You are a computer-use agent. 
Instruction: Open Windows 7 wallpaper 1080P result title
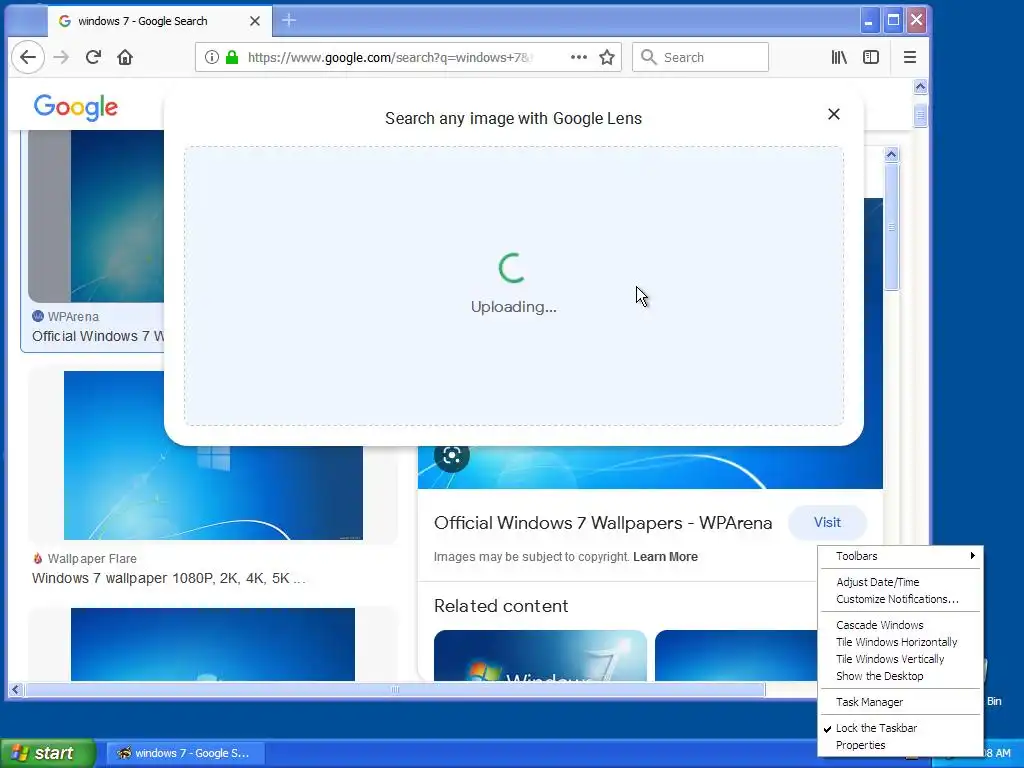tap(168, 579)
